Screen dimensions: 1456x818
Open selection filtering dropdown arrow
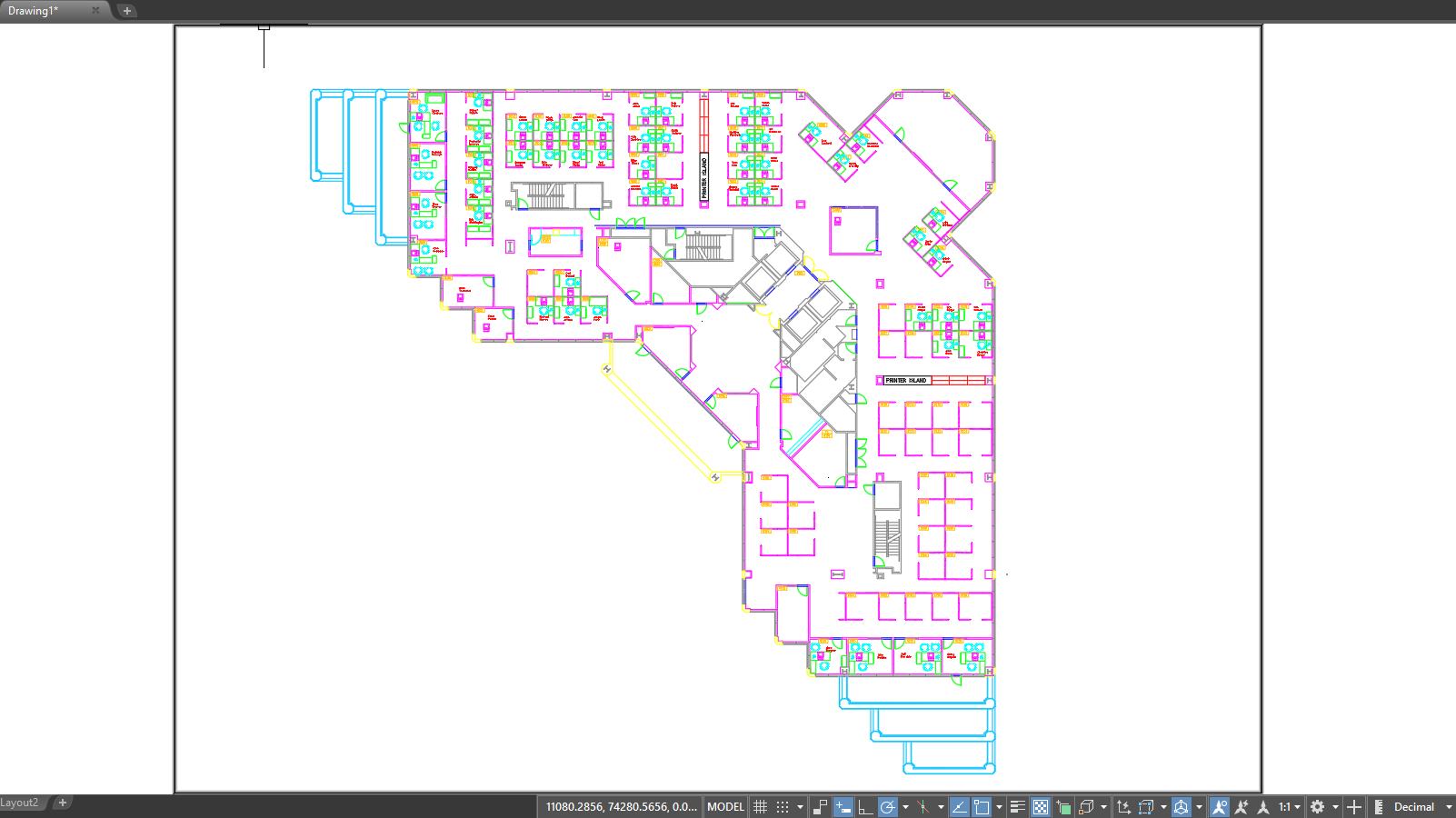coord(1163,807)
